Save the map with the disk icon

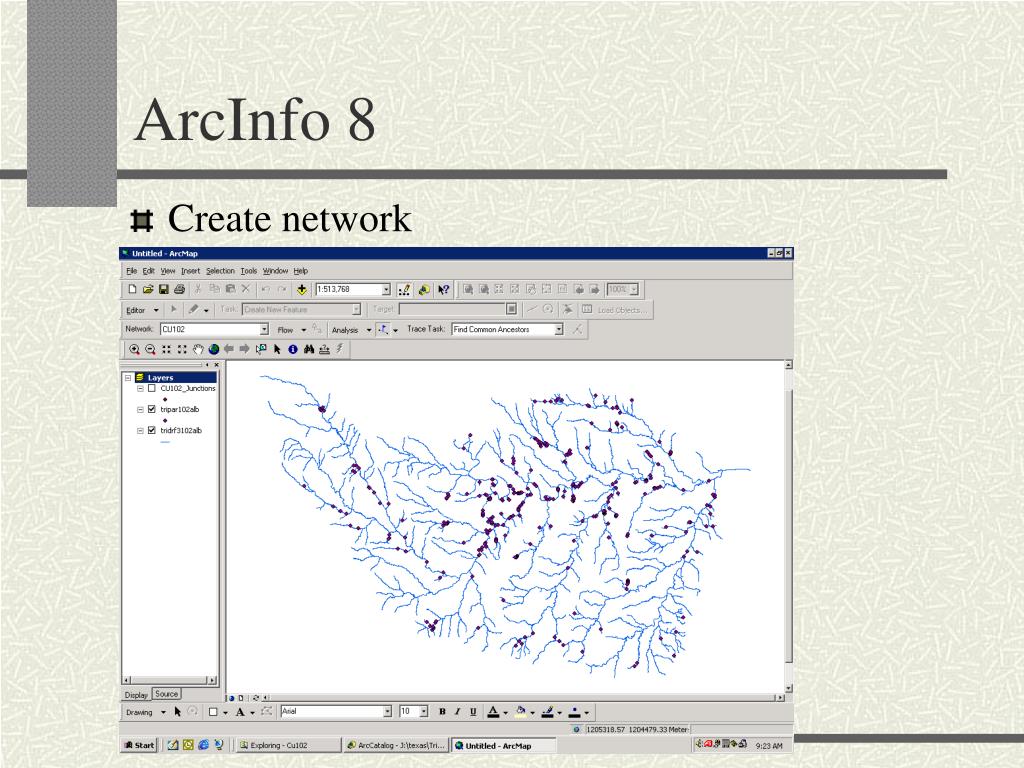(164, 289)
